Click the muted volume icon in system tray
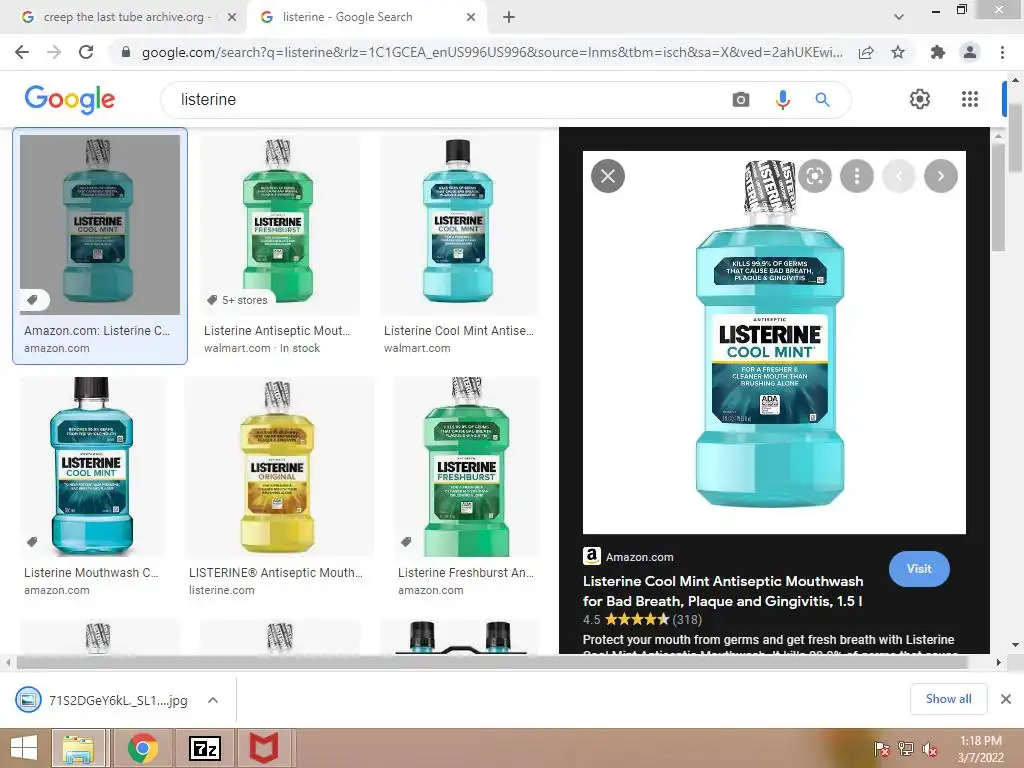 tap(930, 749)
